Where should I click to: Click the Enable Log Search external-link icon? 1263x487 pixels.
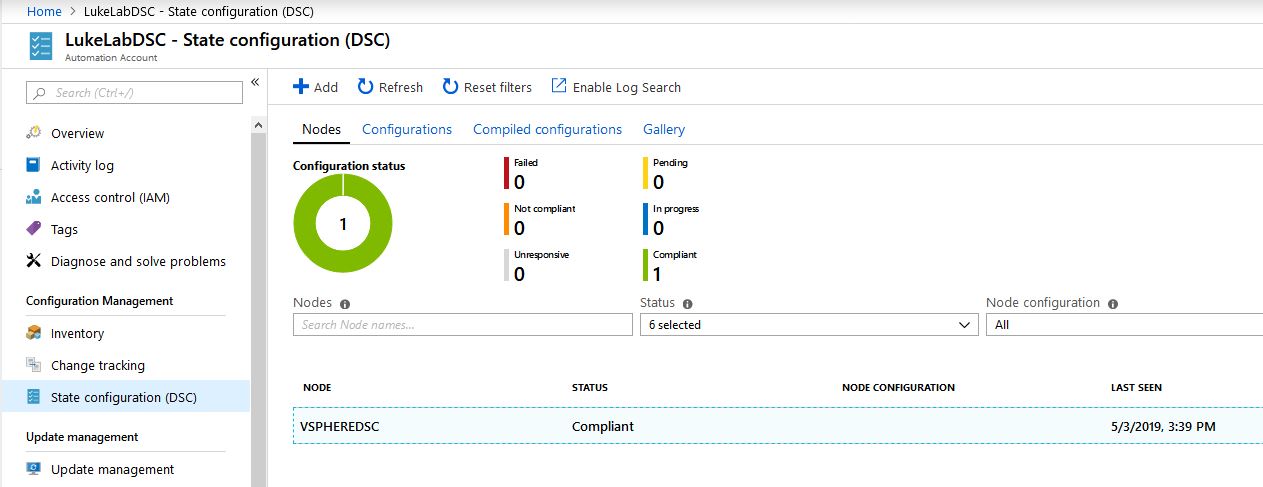(x=559, y=86)
